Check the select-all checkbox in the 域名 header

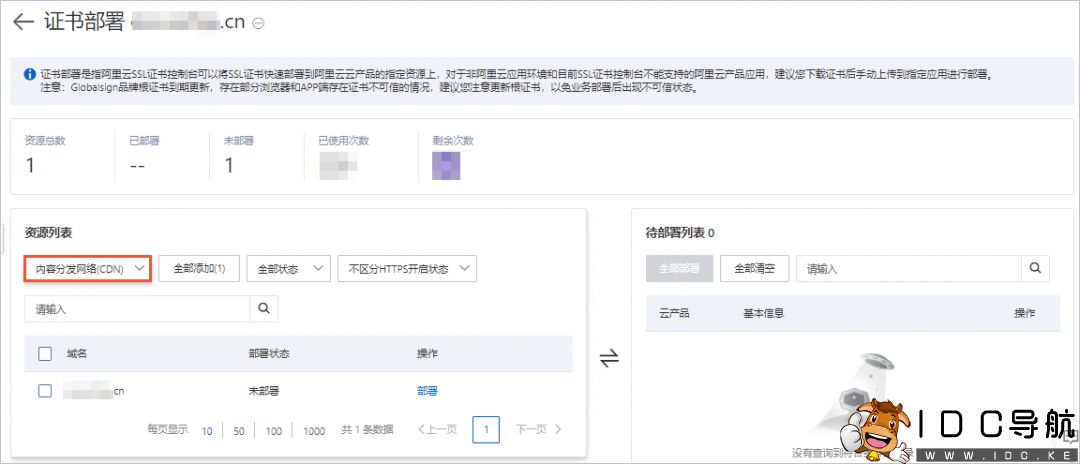pyautogui.click(x=45, y=354)
